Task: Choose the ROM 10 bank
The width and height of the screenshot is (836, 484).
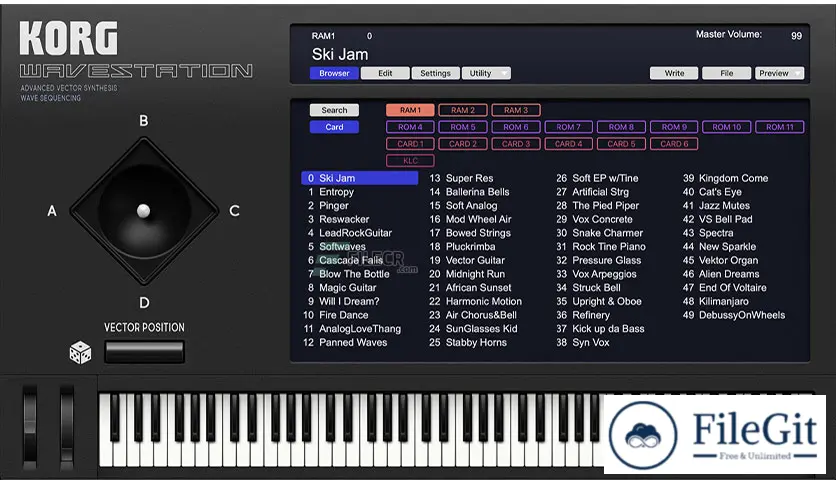Action: coord(727,127)
